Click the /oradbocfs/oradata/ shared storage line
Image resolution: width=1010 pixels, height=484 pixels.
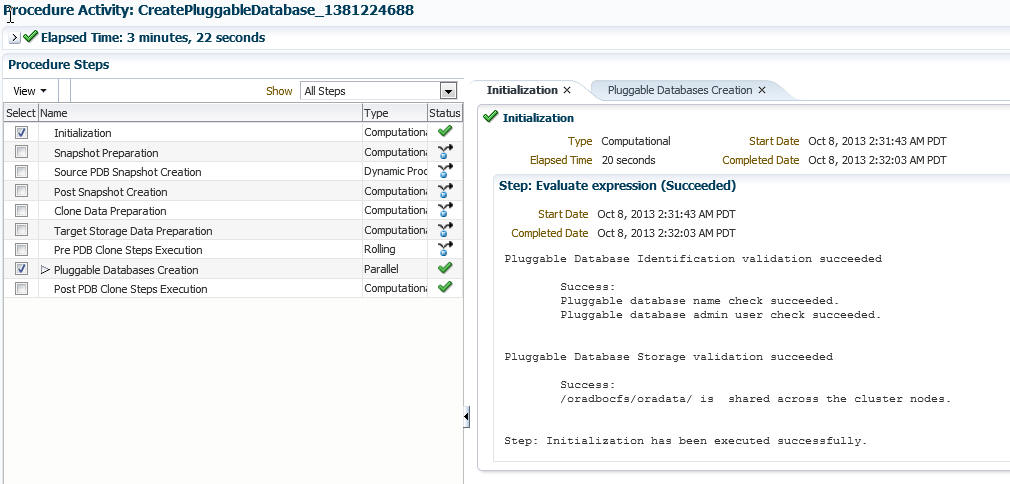[756, 399]
